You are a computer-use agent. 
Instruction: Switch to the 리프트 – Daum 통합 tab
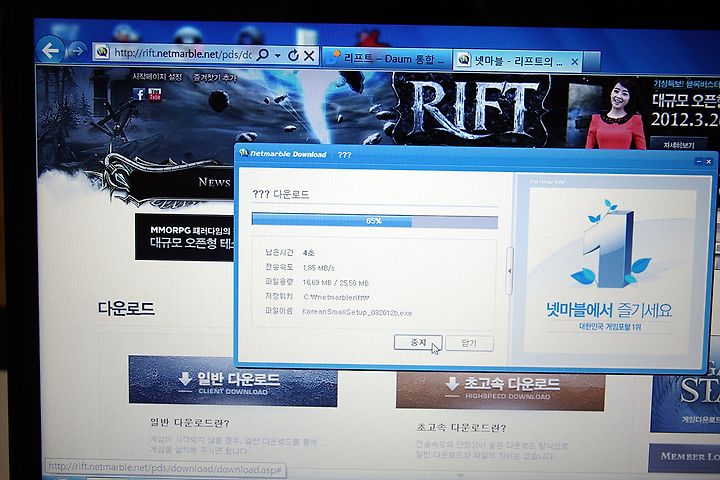point(387,59)
